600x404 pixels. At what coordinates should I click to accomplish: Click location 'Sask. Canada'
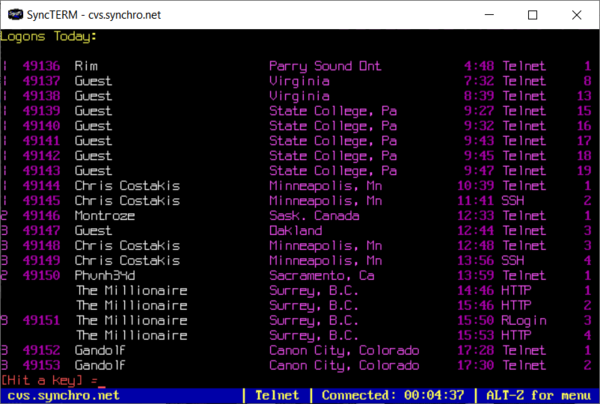coord(314,215)
